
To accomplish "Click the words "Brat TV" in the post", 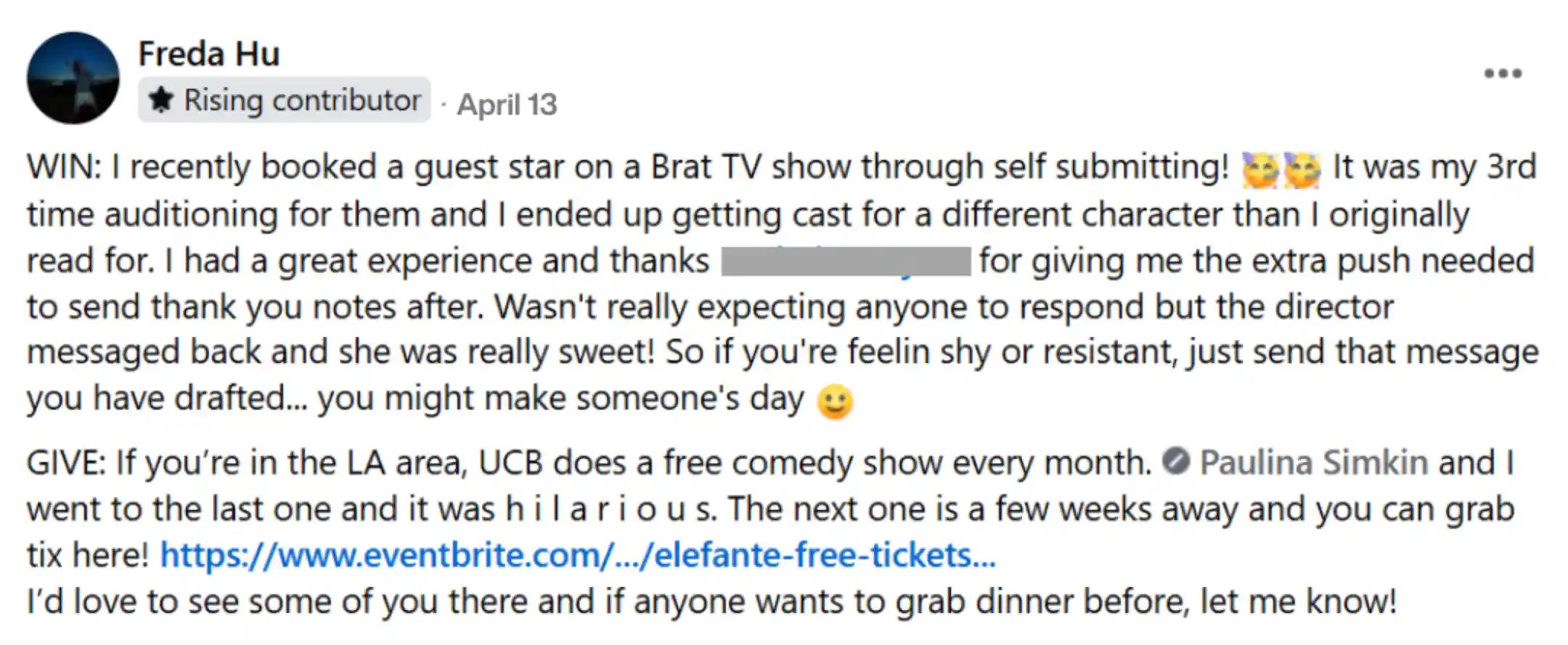I will coord(706,167).
